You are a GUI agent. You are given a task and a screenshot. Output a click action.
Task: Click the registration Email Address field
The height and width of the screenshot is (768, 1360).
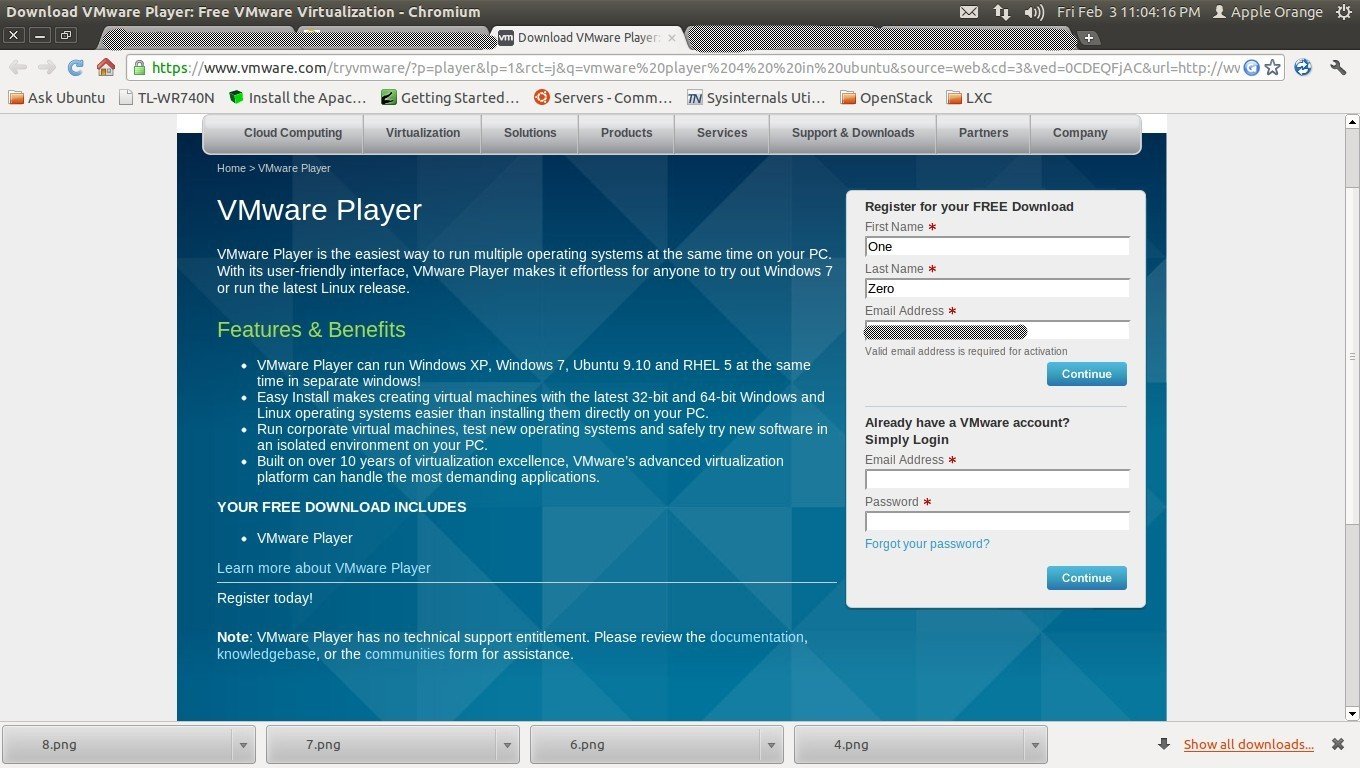pos(997,330)
